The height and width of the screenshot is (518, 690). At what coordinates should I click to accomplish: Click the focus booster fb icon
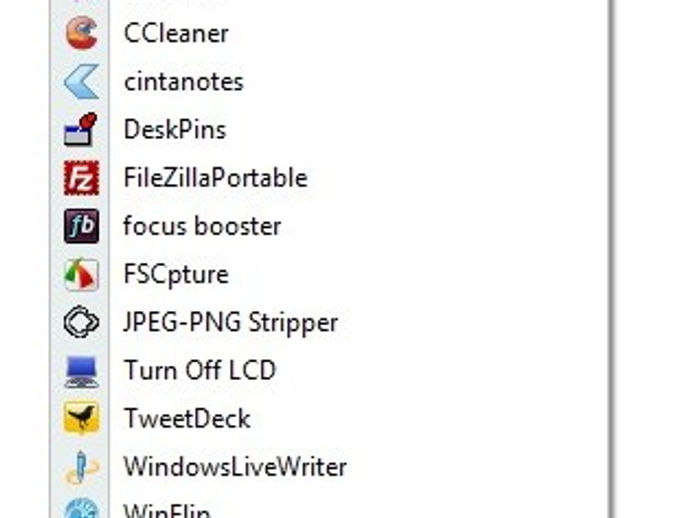[x=81, y=226]
